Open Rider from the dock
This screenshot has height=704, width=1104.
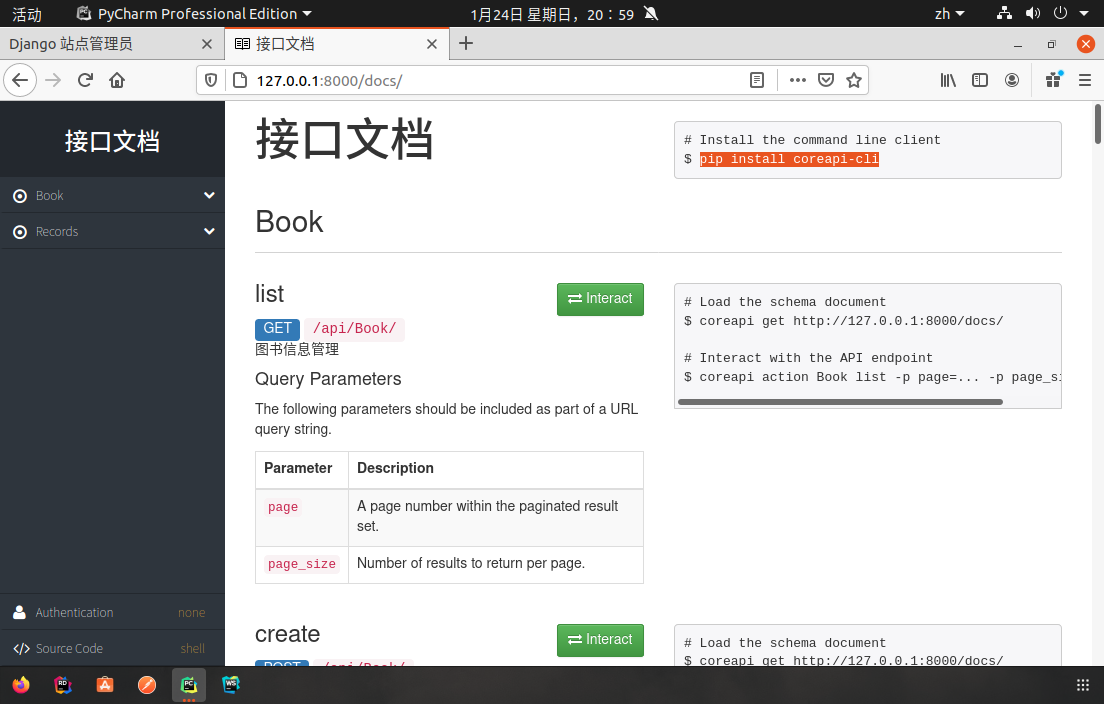pyautogui.click(x=63, y=684)
